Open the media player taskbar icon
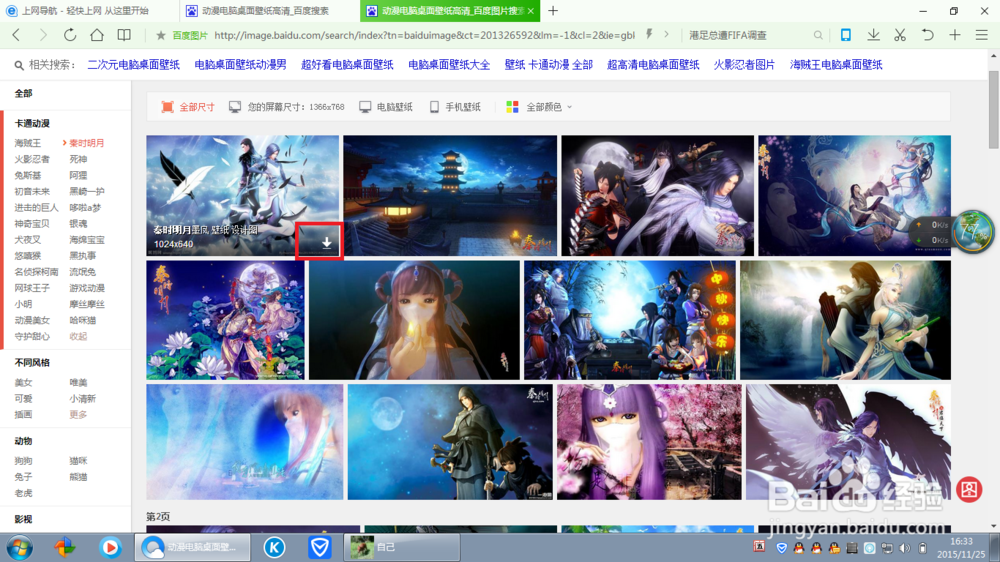Screen dimensions: 1000x562 tap(110, 547)
